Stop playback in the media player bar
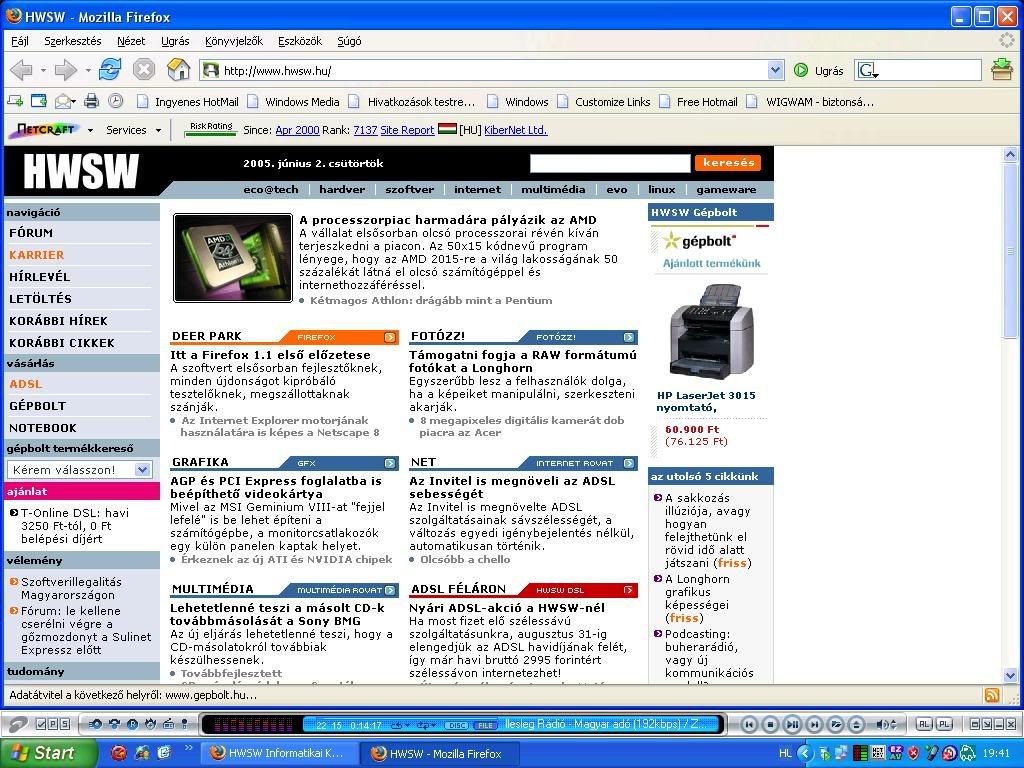The height and width of the screenshot is (768, 1024). (x=770, y=724)
